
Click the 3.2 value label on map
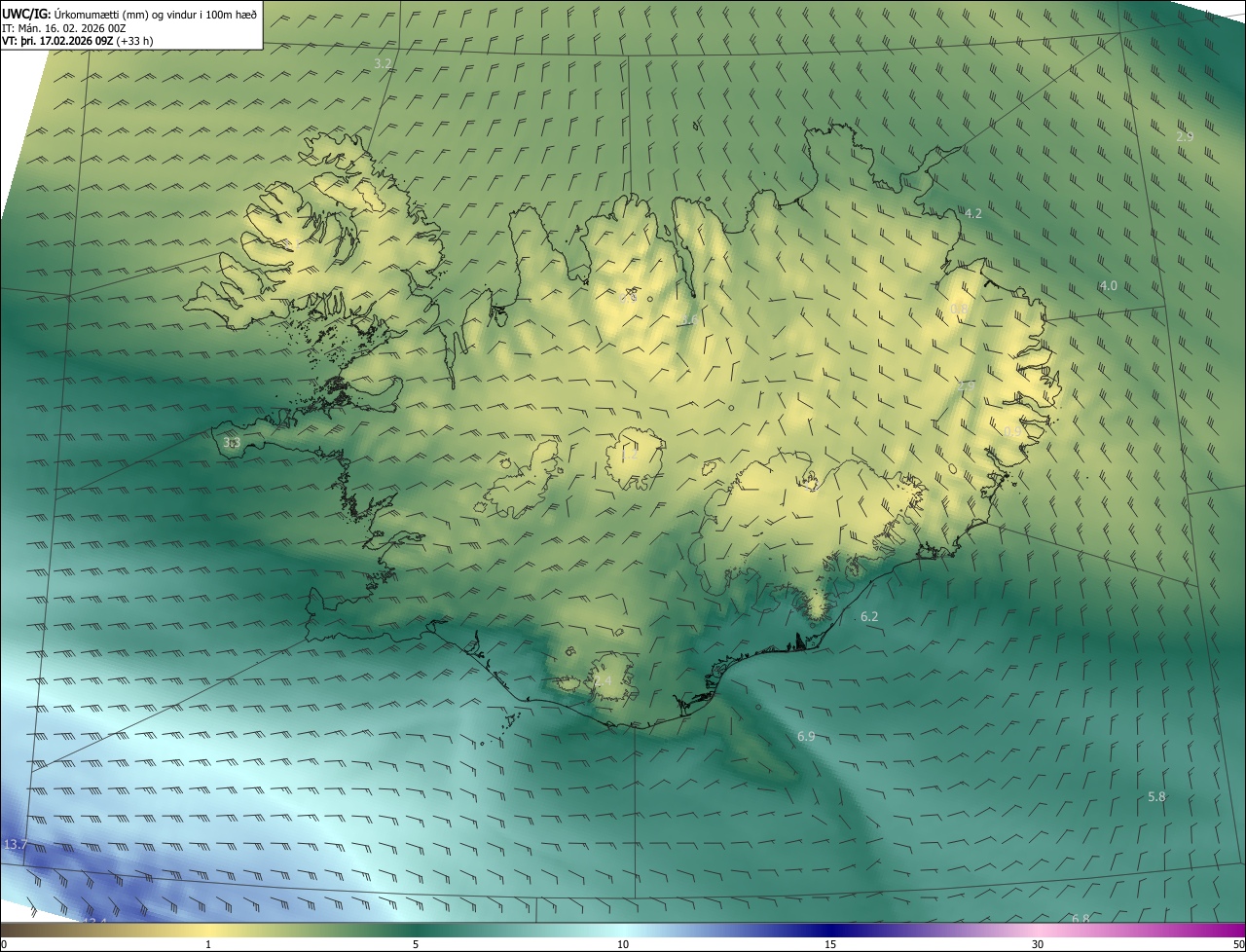(383, 63)
